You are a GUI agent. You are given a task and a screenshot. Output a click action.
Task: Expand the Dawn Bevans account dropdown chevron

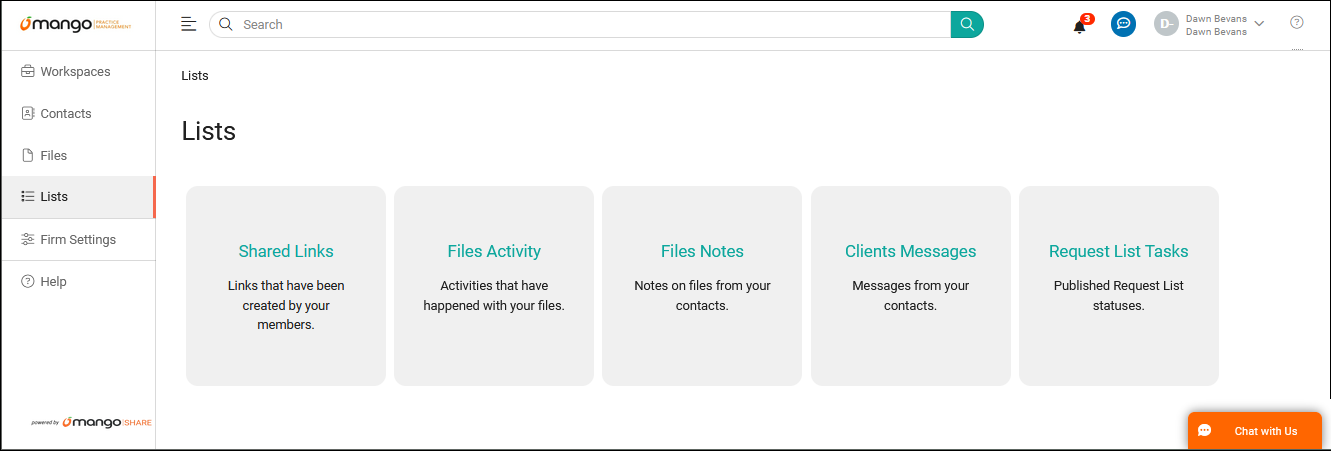[x=1259, y=24]
